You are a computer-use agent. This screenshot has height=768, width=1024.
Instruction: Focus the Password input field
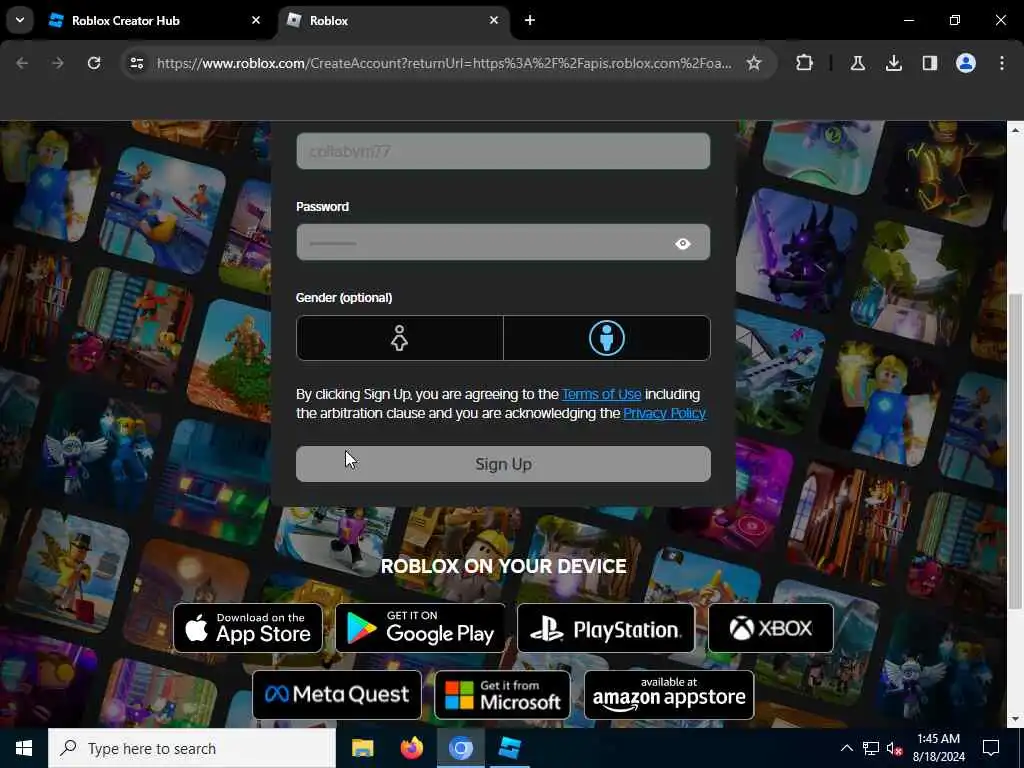point(503,242)
